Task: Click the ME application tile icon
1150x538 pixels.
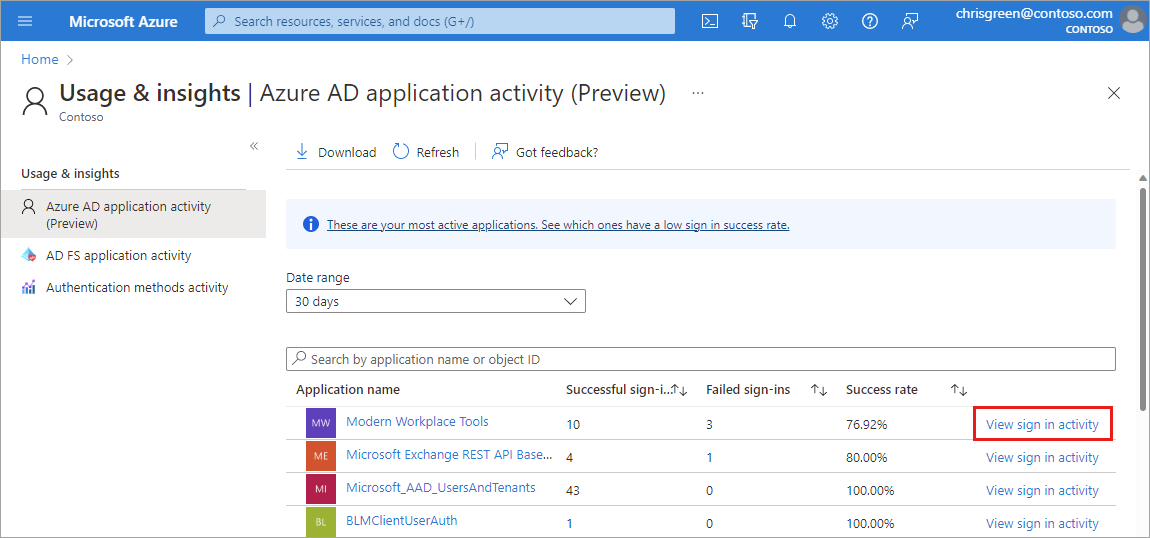Action: 321,457
